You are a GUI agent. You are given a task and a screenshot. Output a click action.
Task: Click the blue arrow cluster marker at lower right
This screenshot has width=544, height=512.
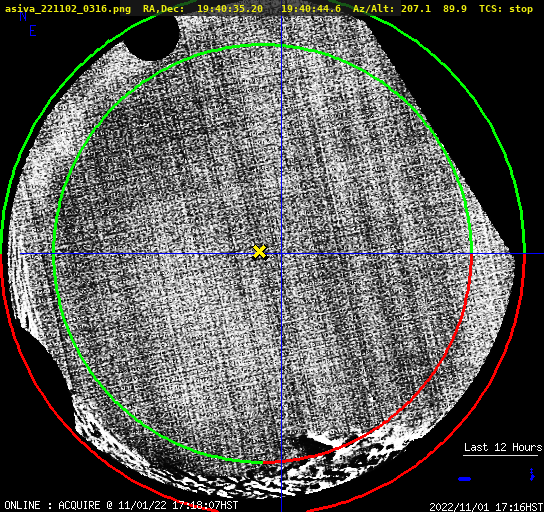pos(532,474)
